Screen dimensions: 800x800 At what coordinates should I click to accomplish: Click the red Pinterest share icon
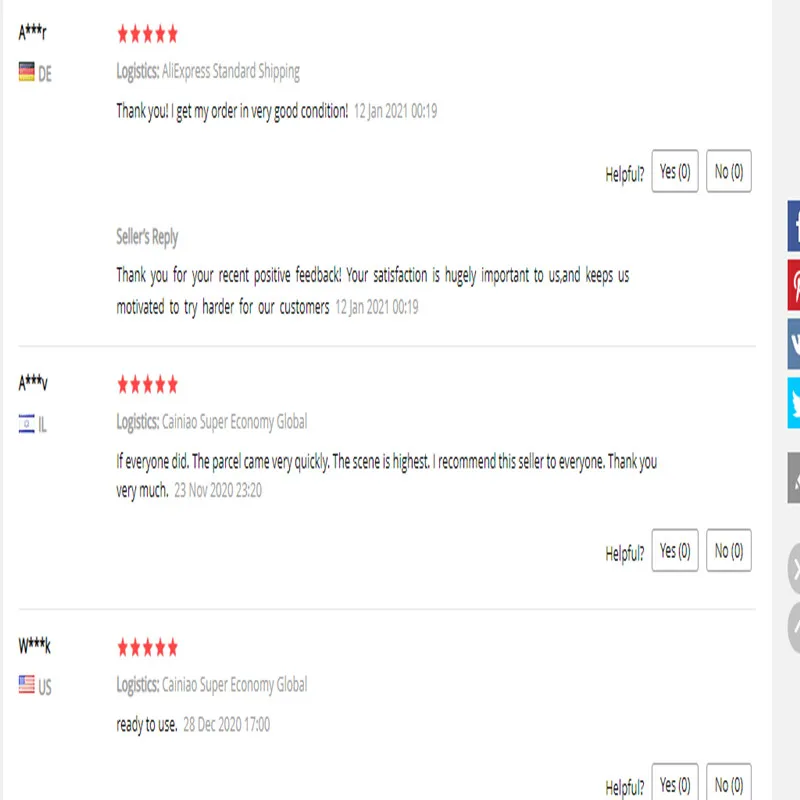[794, 285]
